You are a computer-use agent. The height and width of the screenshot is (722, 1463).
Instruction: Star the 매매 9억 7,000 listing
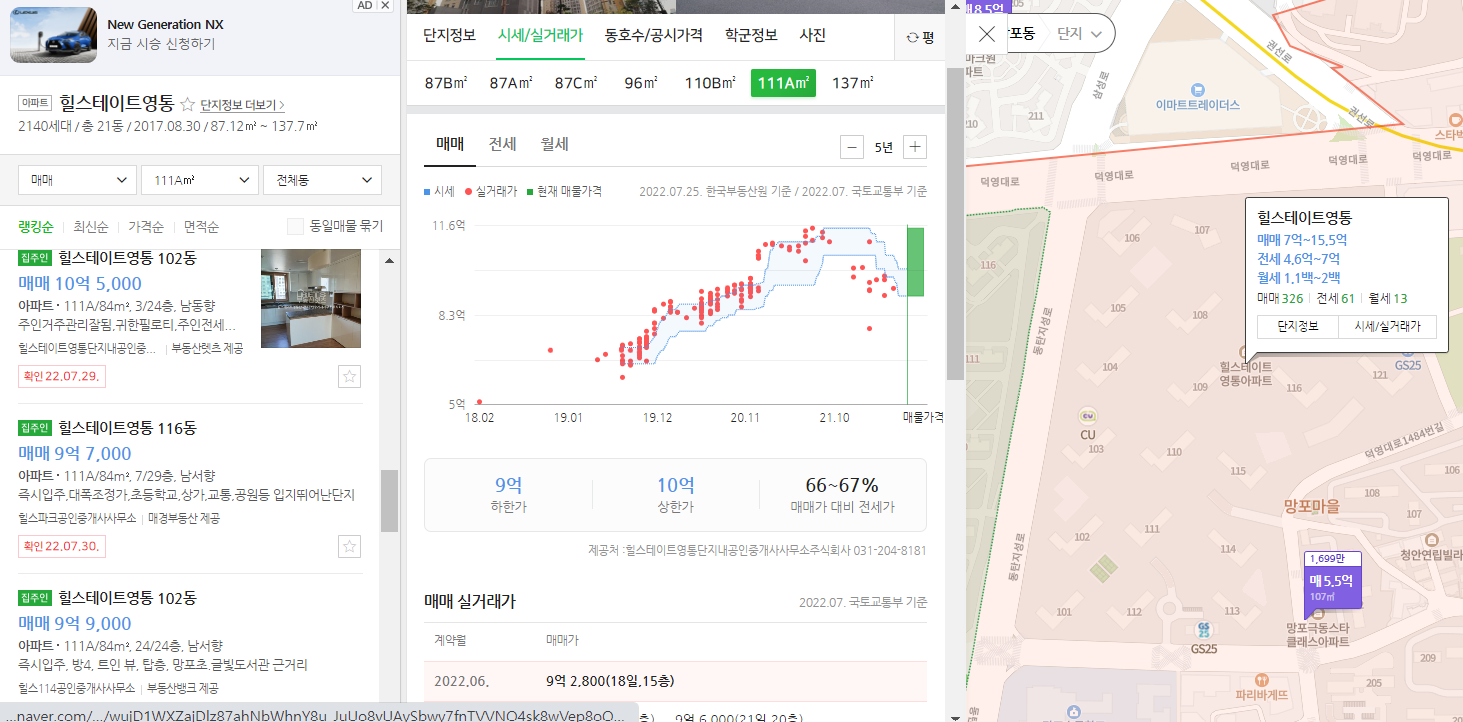click(x=349, y=546)
